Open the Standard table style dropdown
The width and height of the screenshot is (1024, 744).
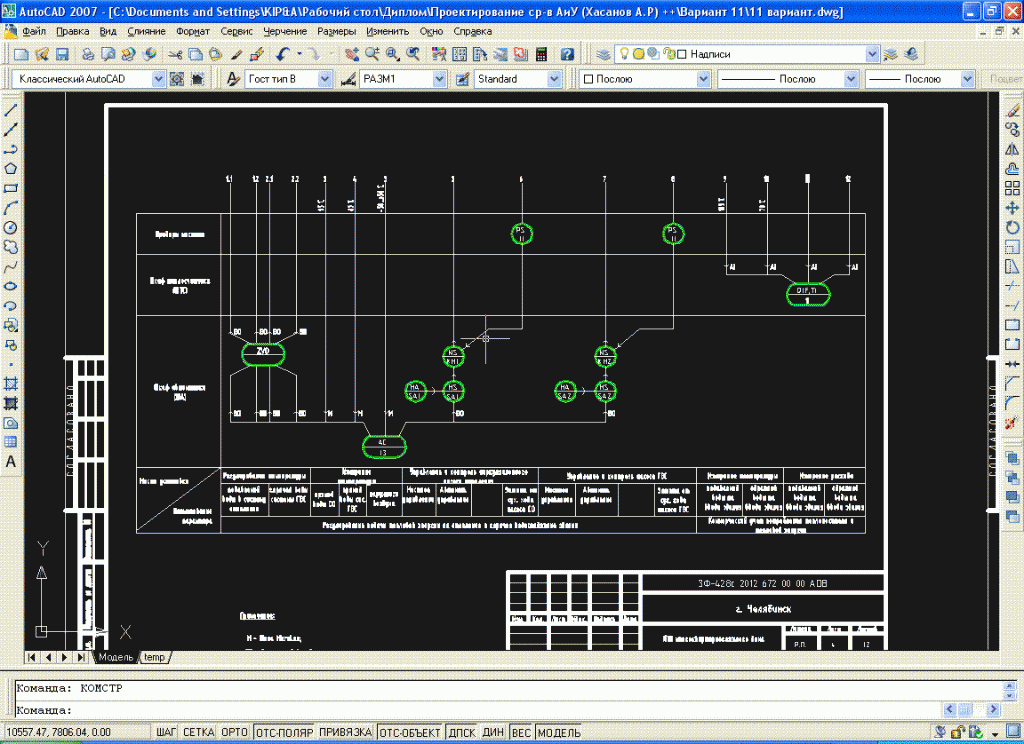(554, 79)
